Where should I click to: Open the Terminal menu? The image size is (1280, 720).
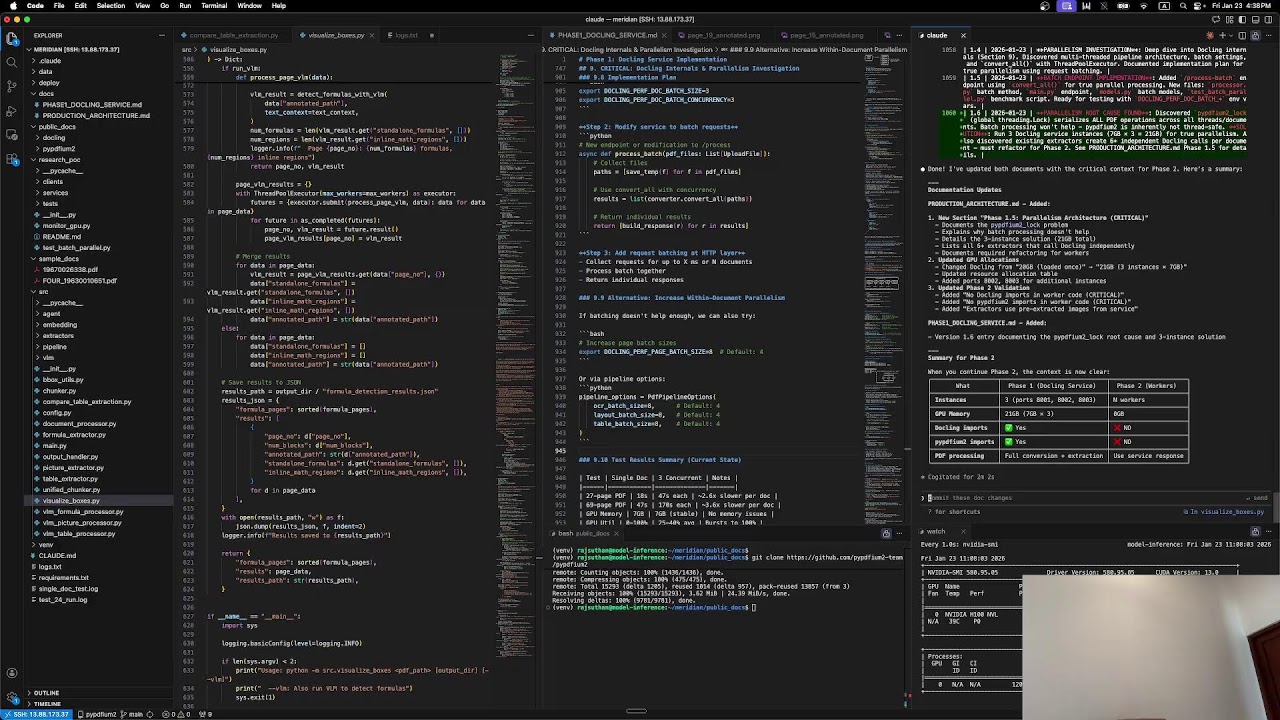point(214,6)
